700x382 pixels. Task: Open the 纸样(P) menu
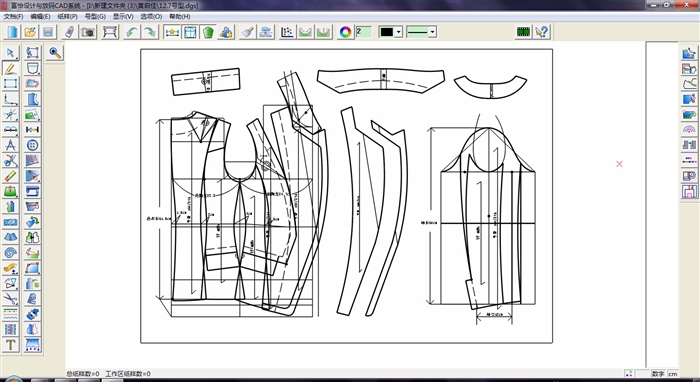[x=67, y=17]
